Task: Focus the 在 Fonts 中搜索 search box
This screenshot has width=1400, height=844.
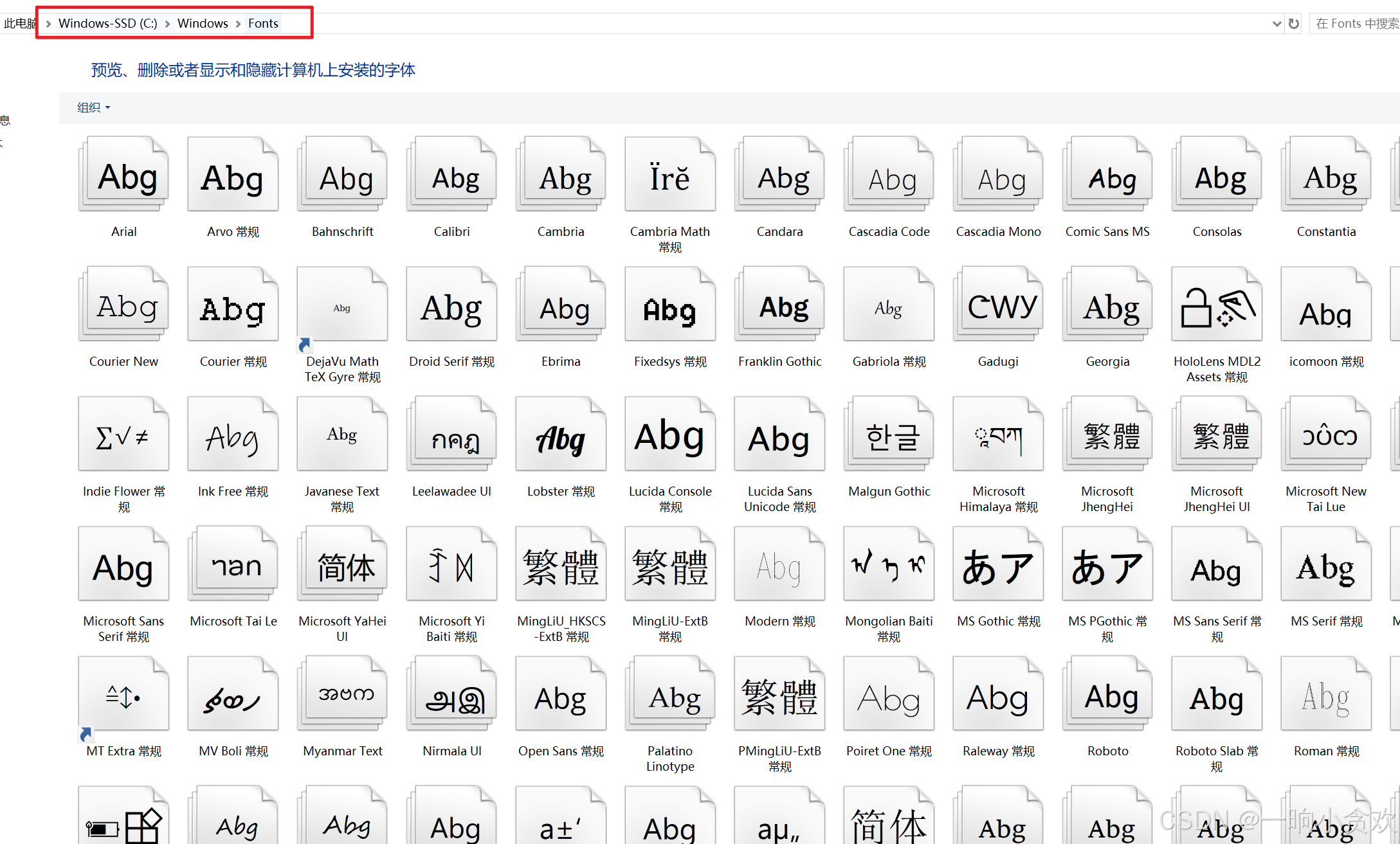Action: [x=1355, y=24]
